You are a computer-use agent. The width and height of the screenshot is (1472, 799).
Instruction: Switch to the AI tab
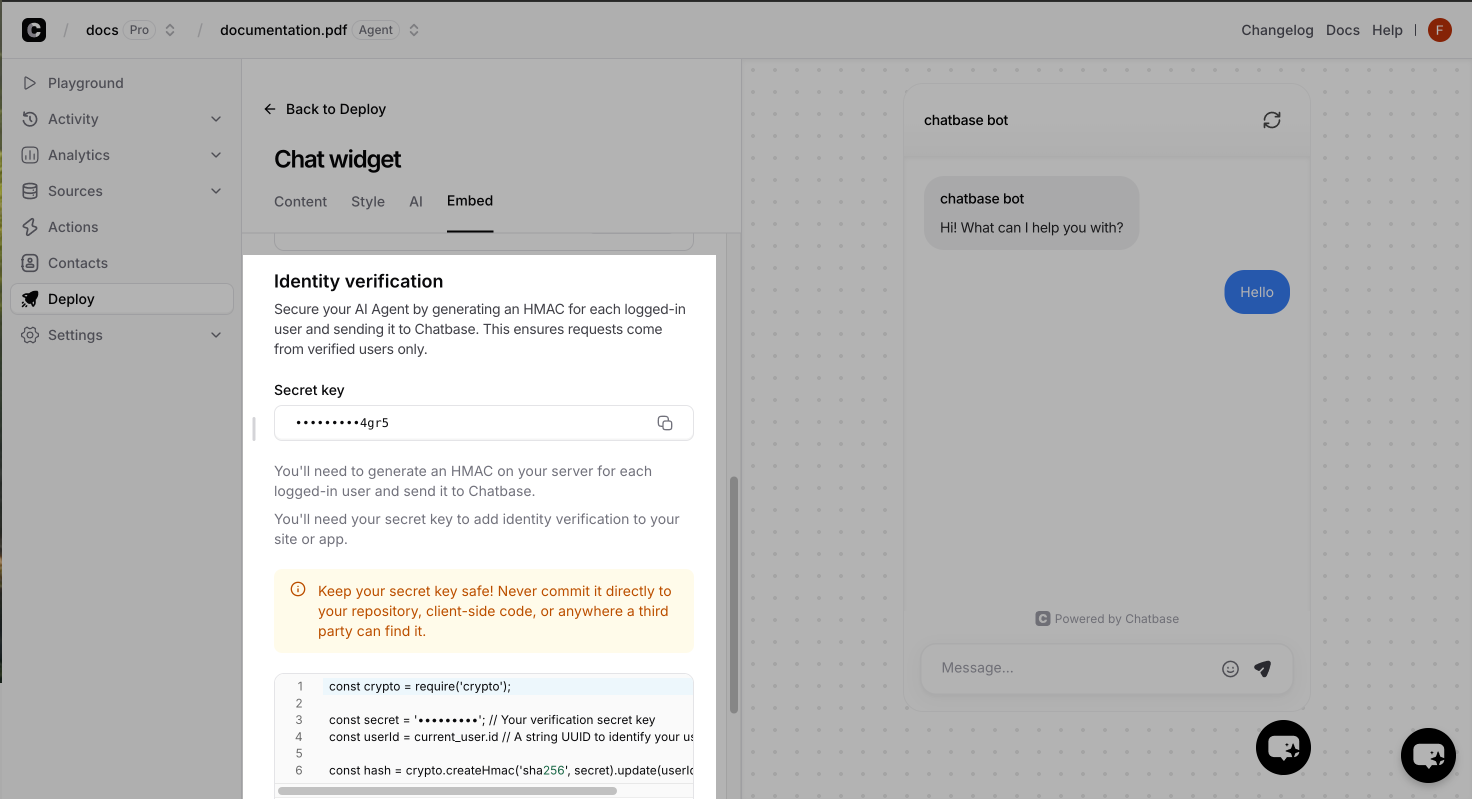click(x=416, y=201)
